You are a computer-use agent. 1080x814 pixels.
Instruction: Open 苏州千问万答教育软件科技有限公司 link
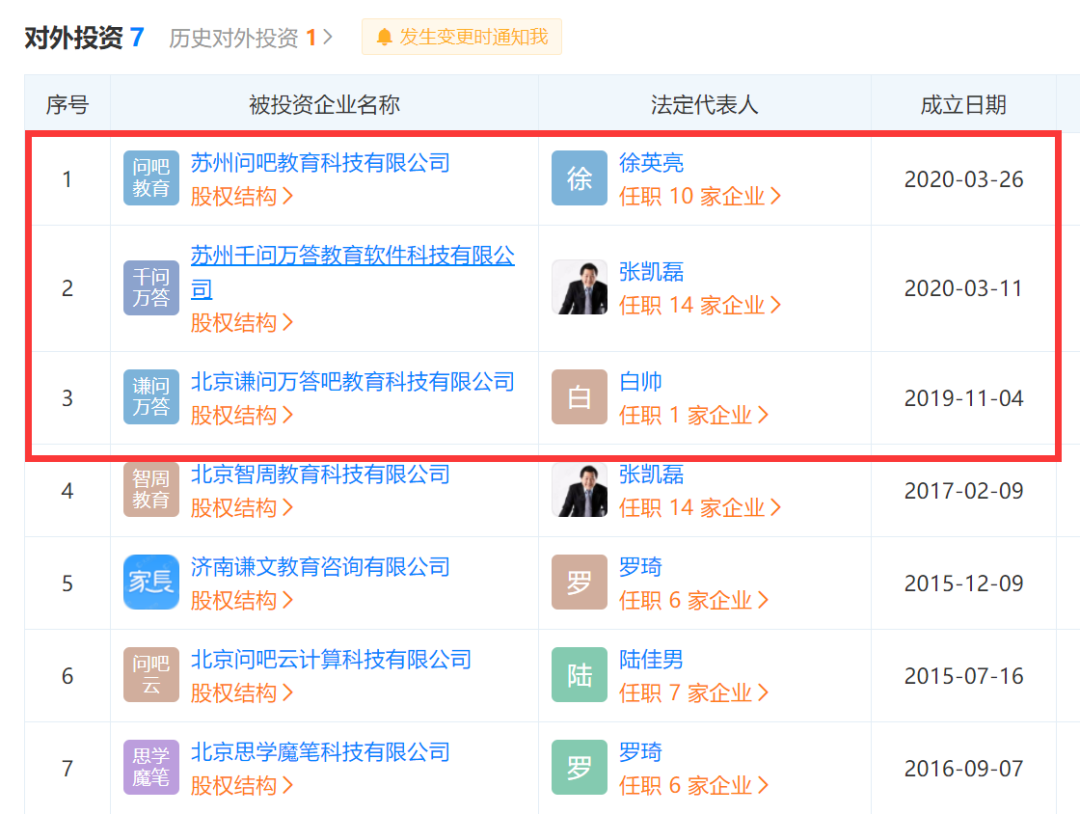coord(352,257)
